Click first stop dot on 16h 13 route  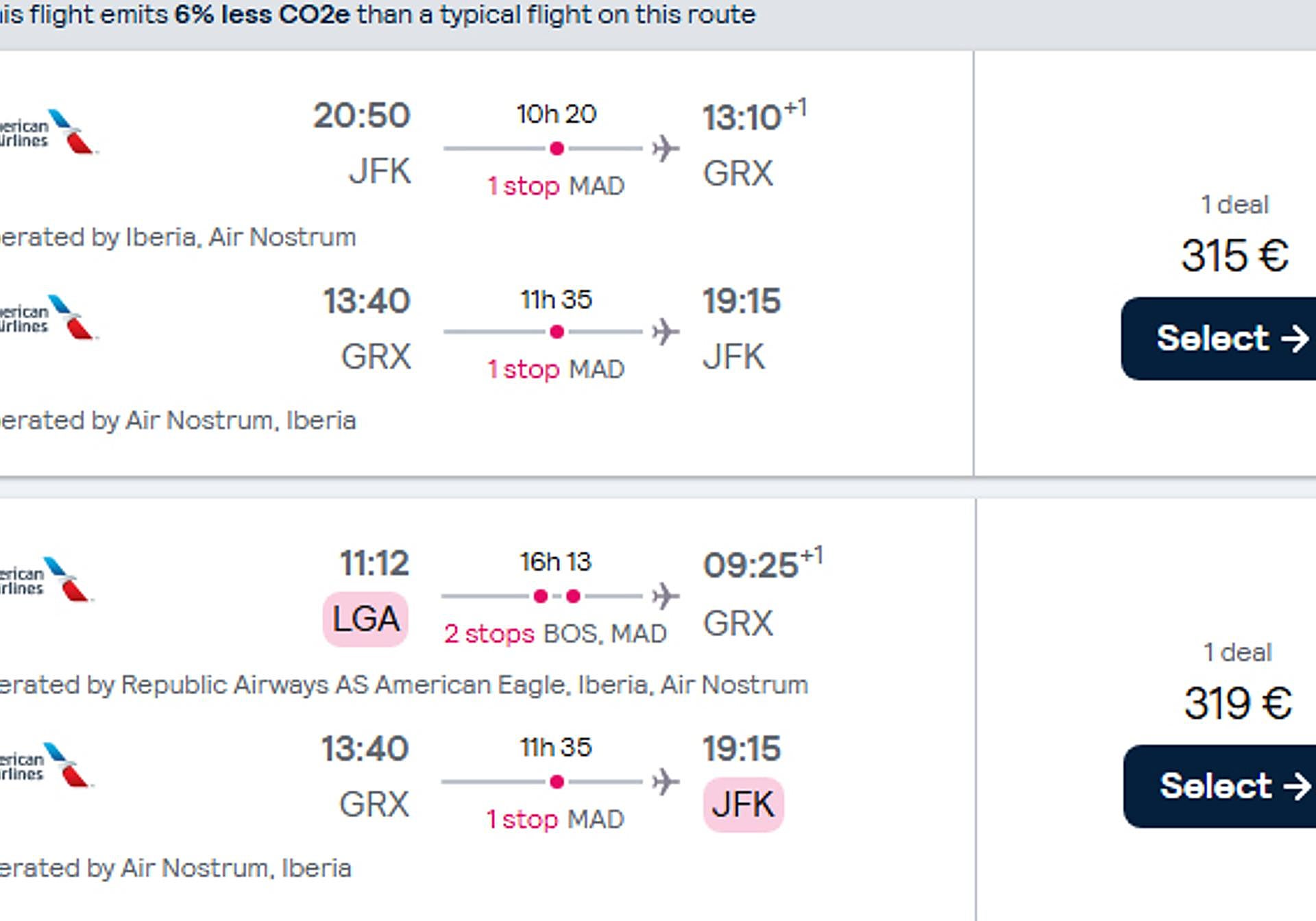[541, 596]
